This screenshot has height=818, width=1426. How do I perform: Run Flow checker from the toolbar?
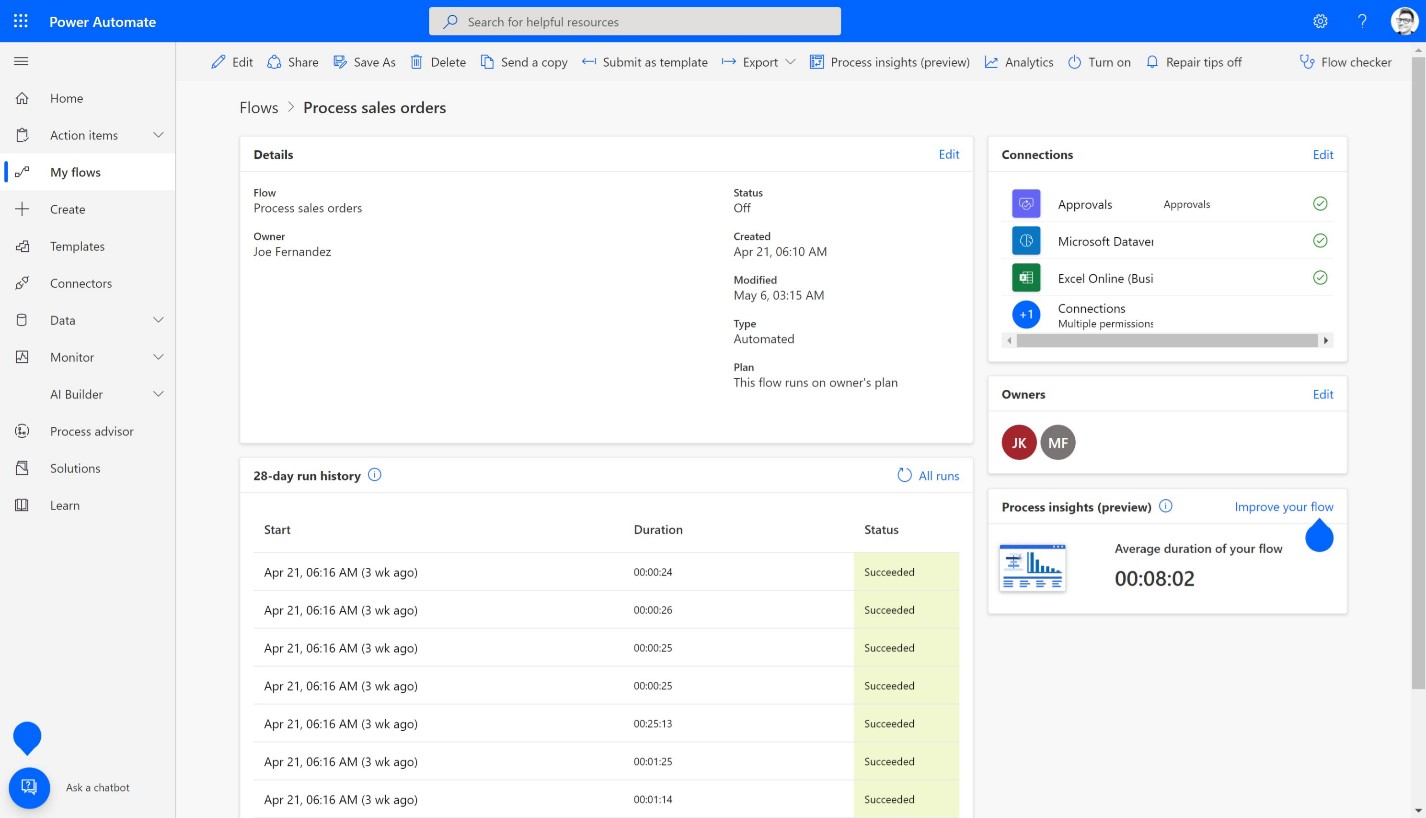[x=1346, y=62]
